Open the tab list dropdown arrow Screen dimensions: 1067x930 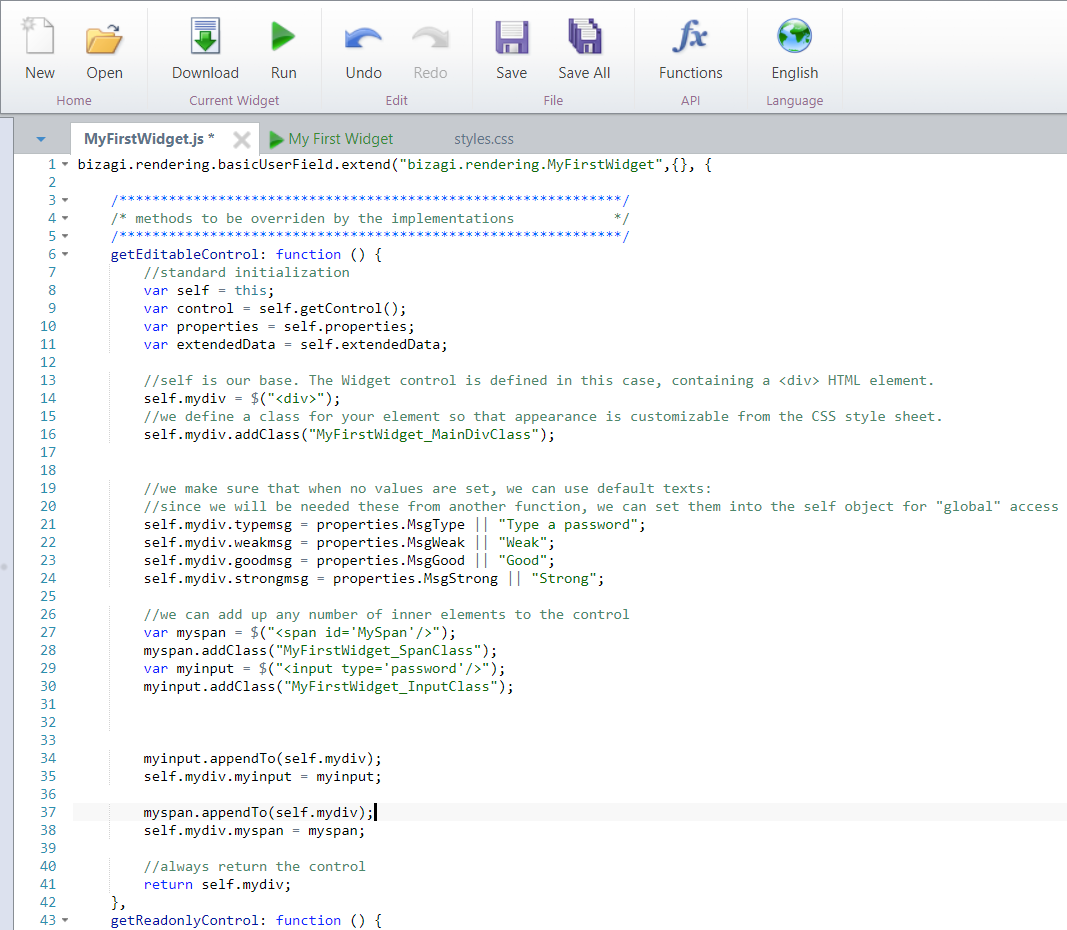click(41, 139)
